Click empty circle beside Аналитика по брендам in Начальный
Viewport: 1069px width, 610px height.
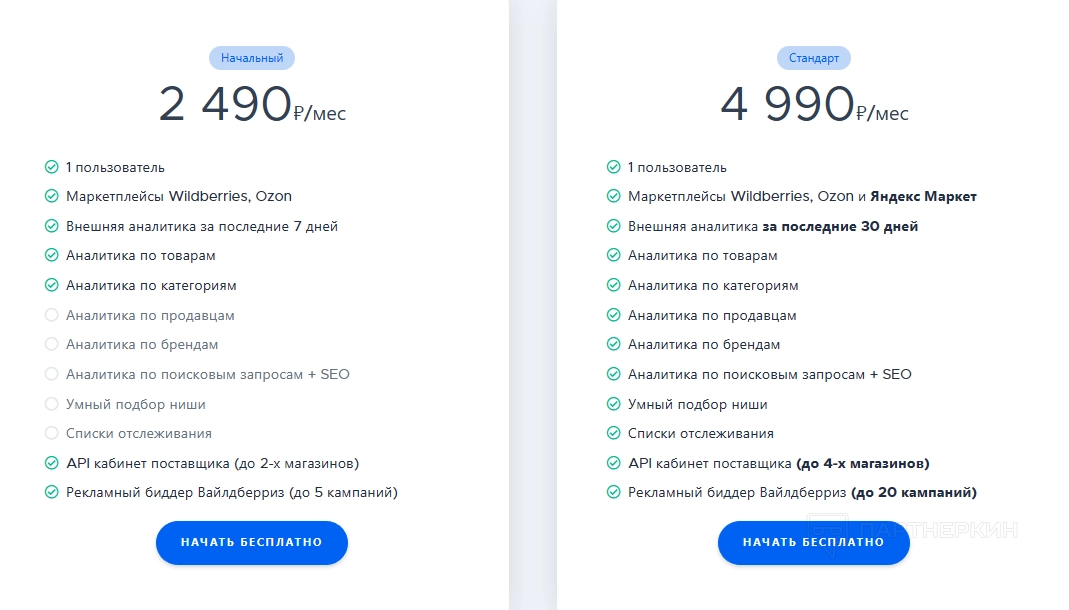tap(52, 345)
